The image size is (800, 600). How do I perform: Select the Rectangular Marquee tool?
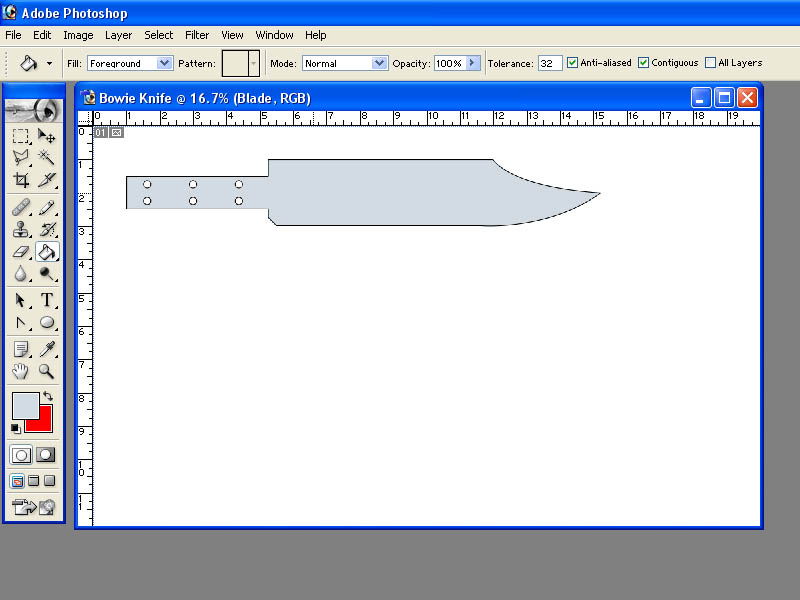pos(21,136)
